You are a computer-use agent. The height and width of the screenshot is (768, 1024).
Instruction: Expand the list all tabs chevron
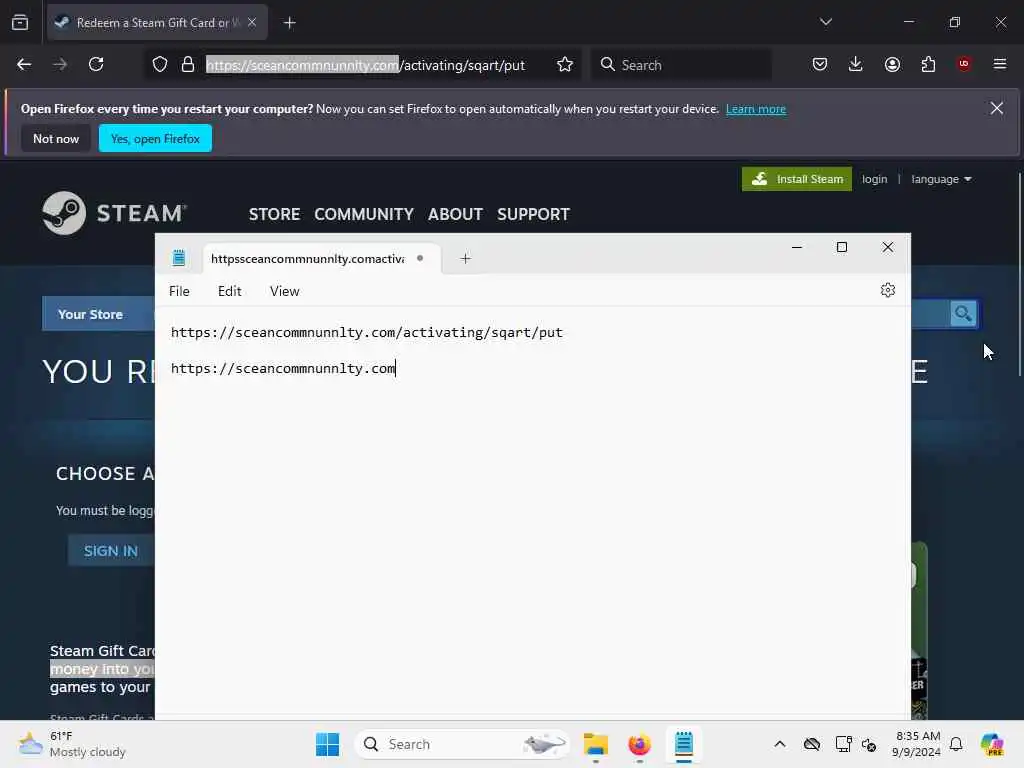tap(825, 22)
